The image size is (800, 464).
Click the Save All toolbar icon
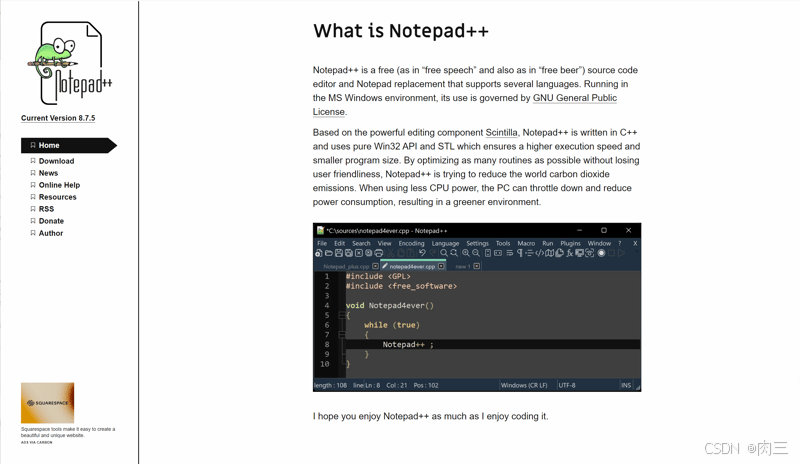coord(348,253)
